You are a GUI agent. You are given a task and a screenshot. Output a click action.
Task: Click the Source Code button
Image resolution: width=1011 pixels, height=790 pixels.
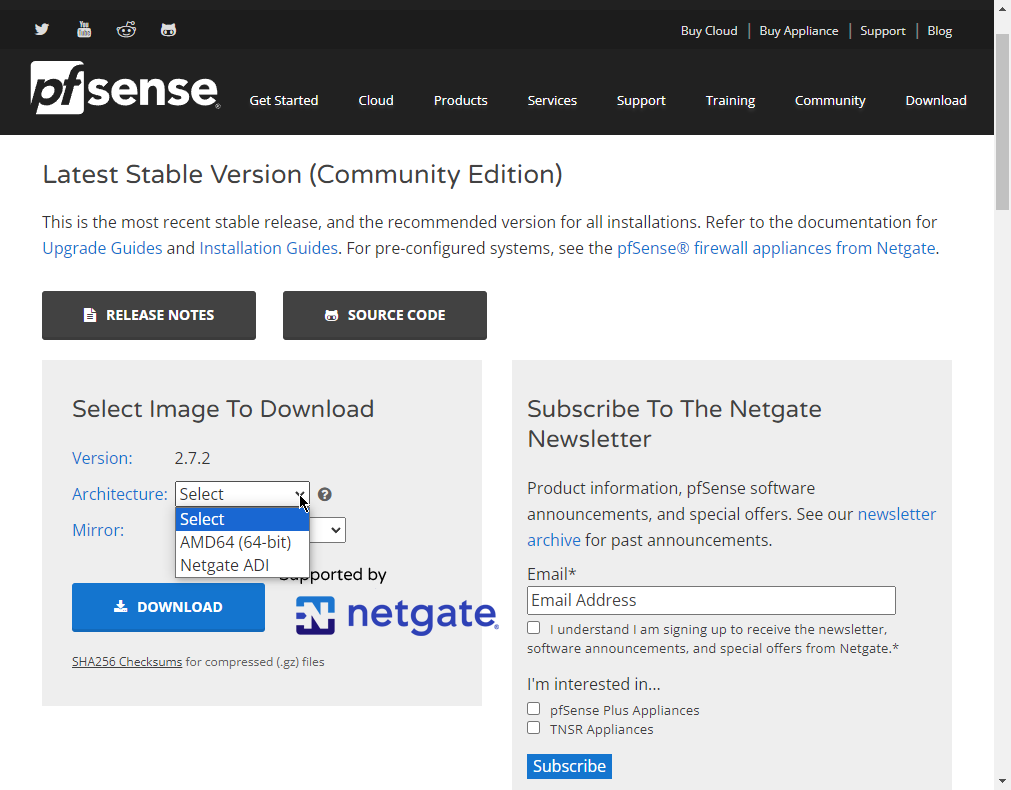click(385, 315)
